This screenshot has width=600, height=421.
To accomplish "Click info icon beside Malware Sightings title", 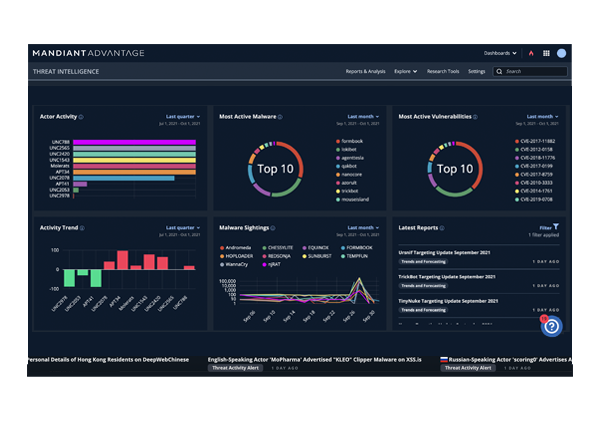I will coord(273,228).
